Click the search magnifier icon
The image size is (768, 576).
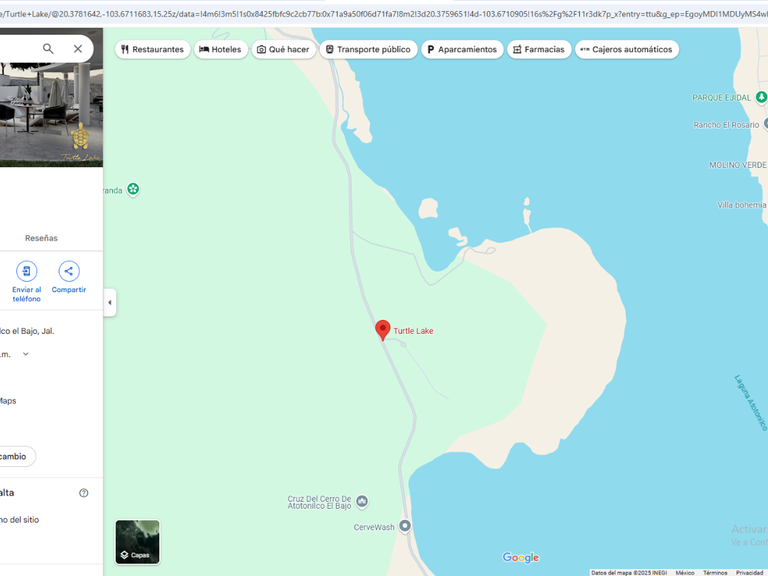[x=48, y=48]
